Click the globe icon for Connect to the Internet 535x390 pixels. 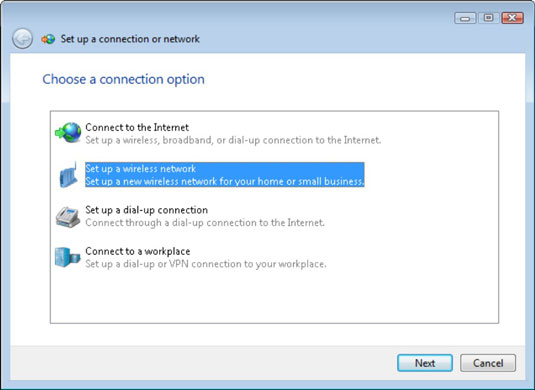tap(68, 133)
